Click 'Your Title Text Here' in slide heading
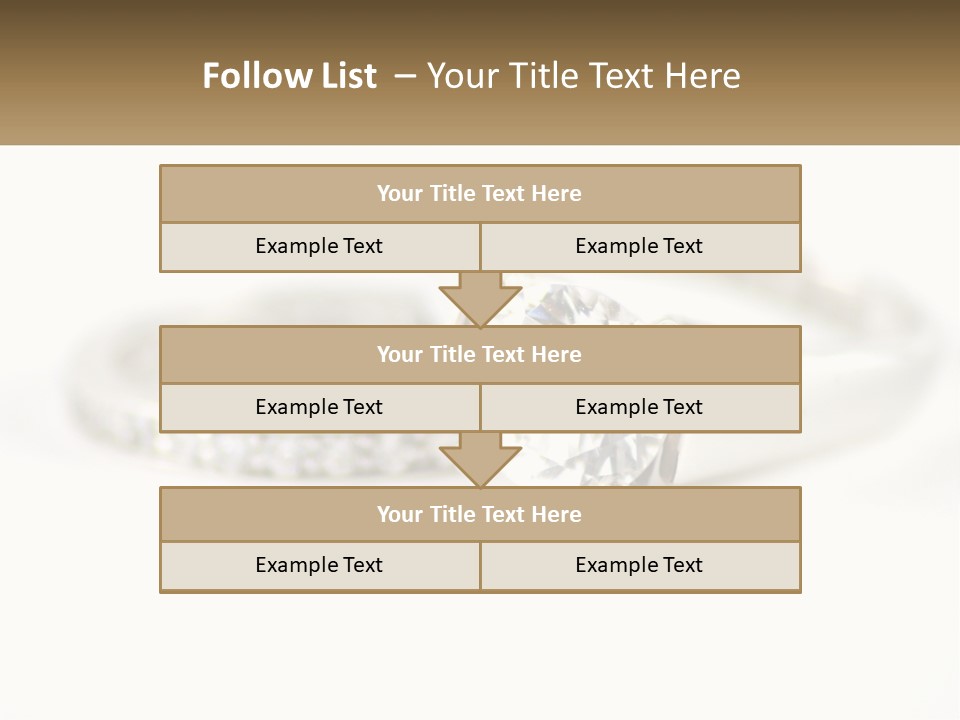960x720 pixels. (x=584, y=76)
